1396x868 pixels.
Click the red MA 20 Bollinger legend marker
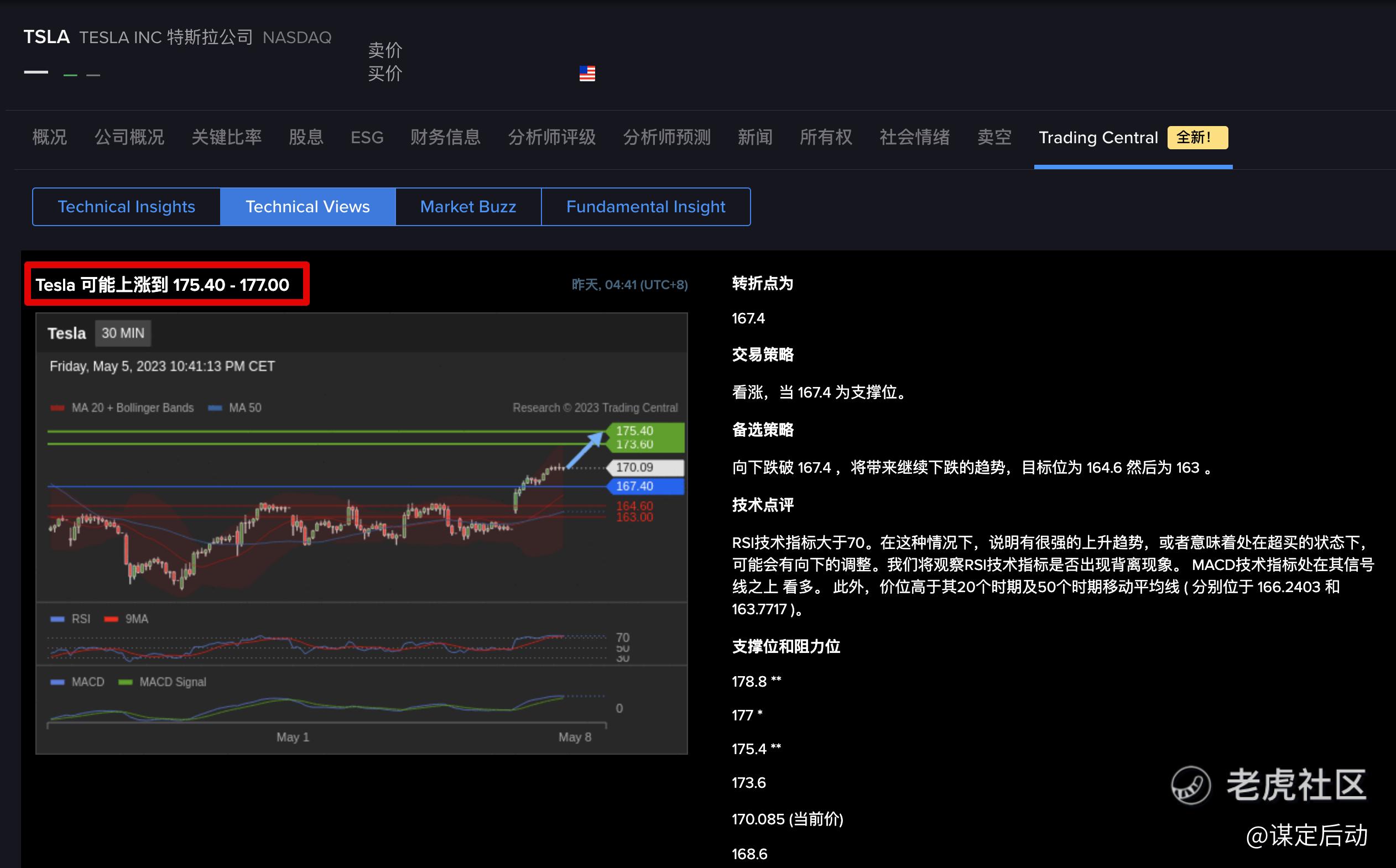pyautogui.click(x=58, y=408)
